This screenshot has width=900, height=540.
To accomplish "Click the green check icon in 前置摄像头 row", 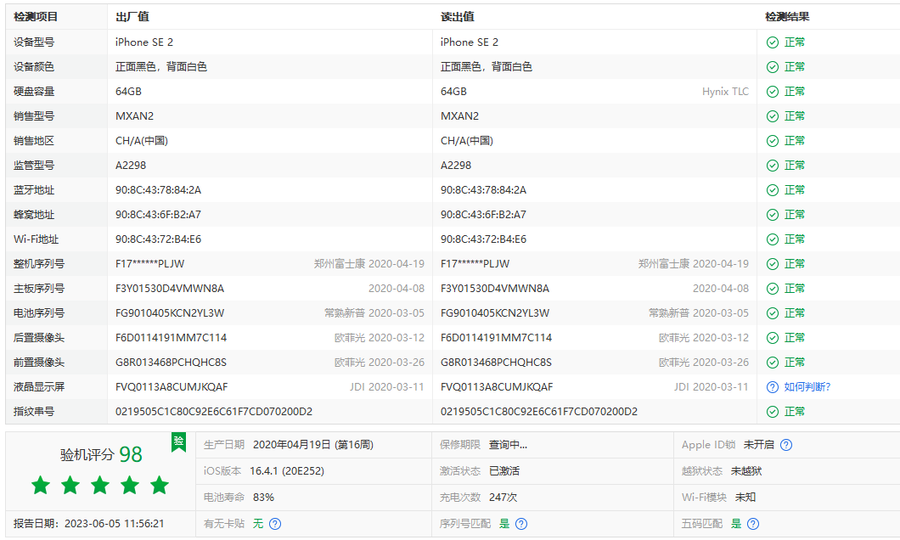I will (773, 363).
